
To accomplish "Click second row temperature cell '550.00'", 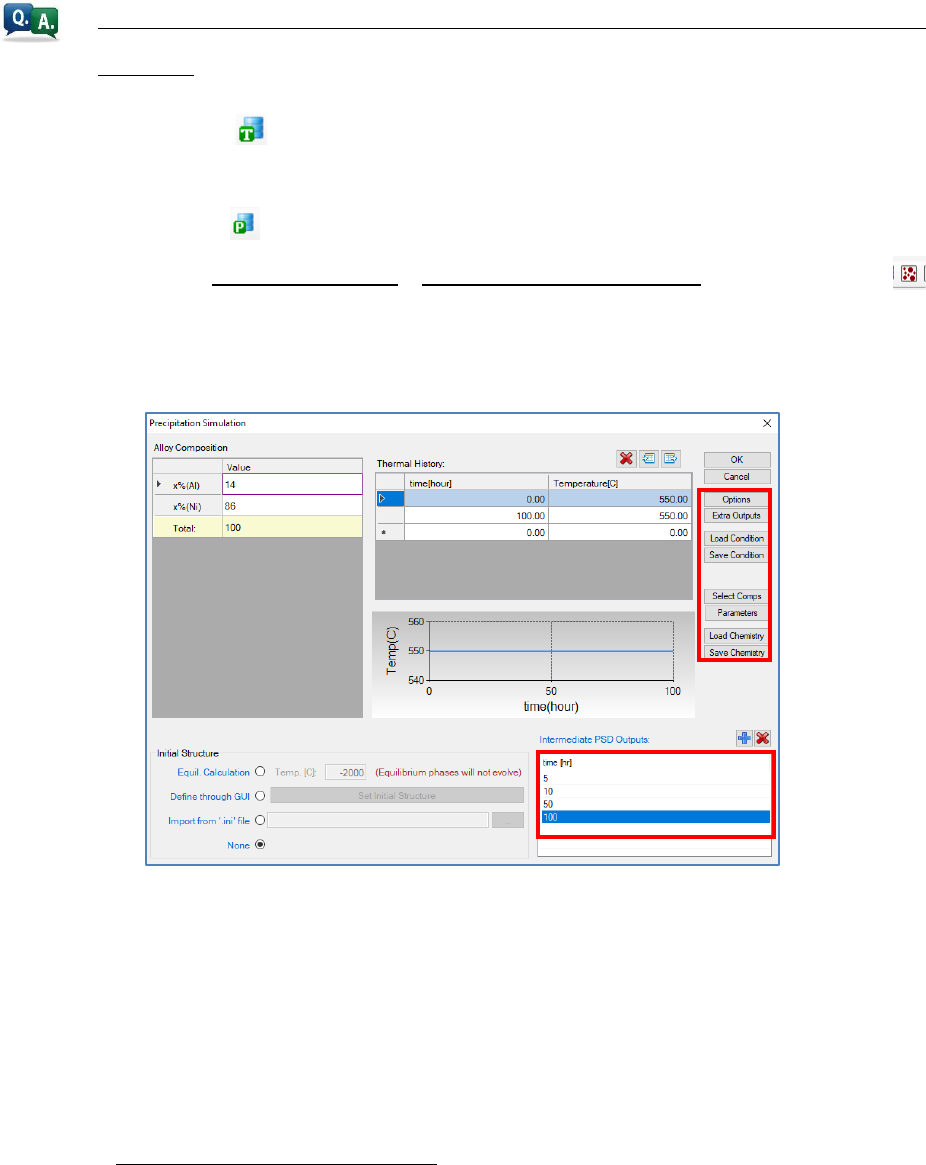I will click(620, 516).
